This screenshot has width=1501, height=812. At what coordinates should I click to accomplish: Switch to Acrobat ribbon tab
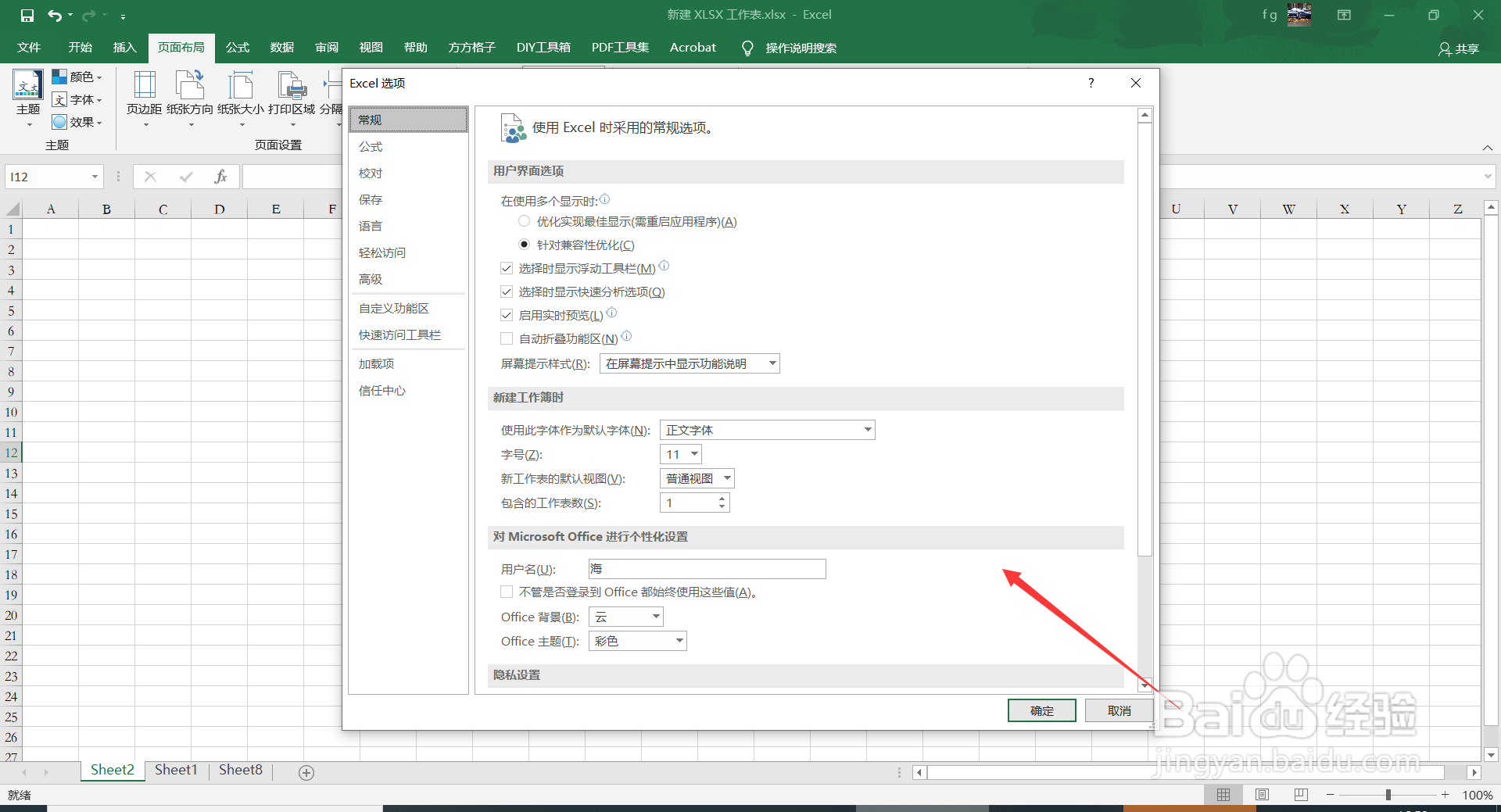693,48
